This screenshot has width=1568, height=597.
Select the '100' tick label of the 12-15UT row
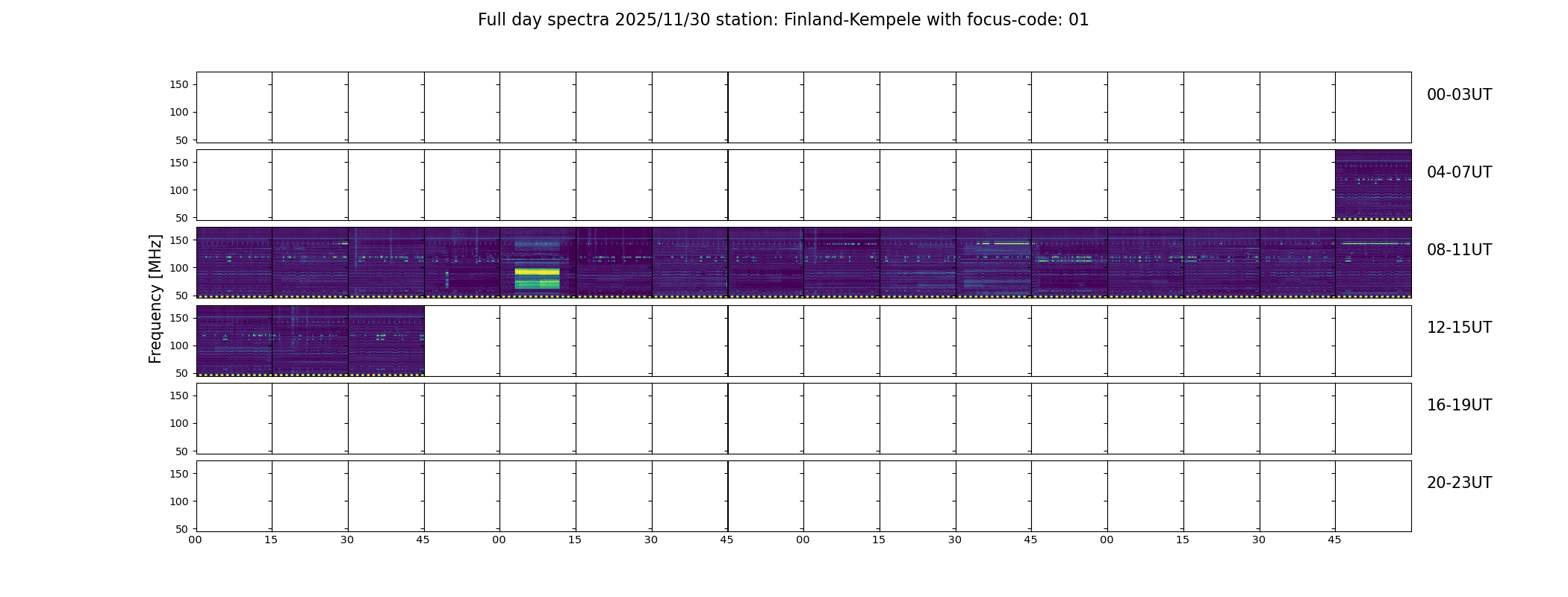pyautogui.click(x=179, y=346)
